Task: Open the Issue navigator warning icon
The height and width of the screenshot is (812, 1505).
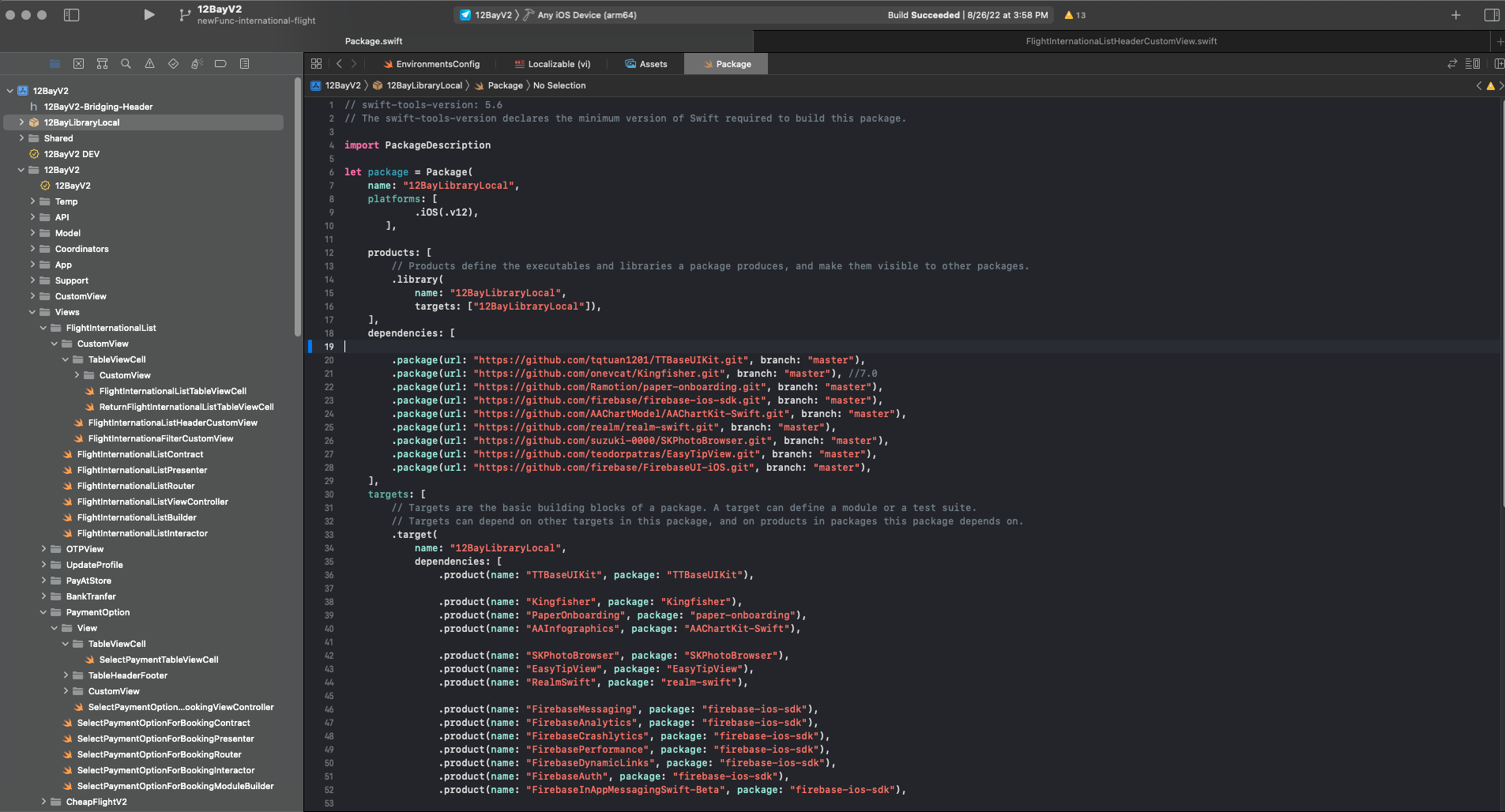Action: [149, 63]
